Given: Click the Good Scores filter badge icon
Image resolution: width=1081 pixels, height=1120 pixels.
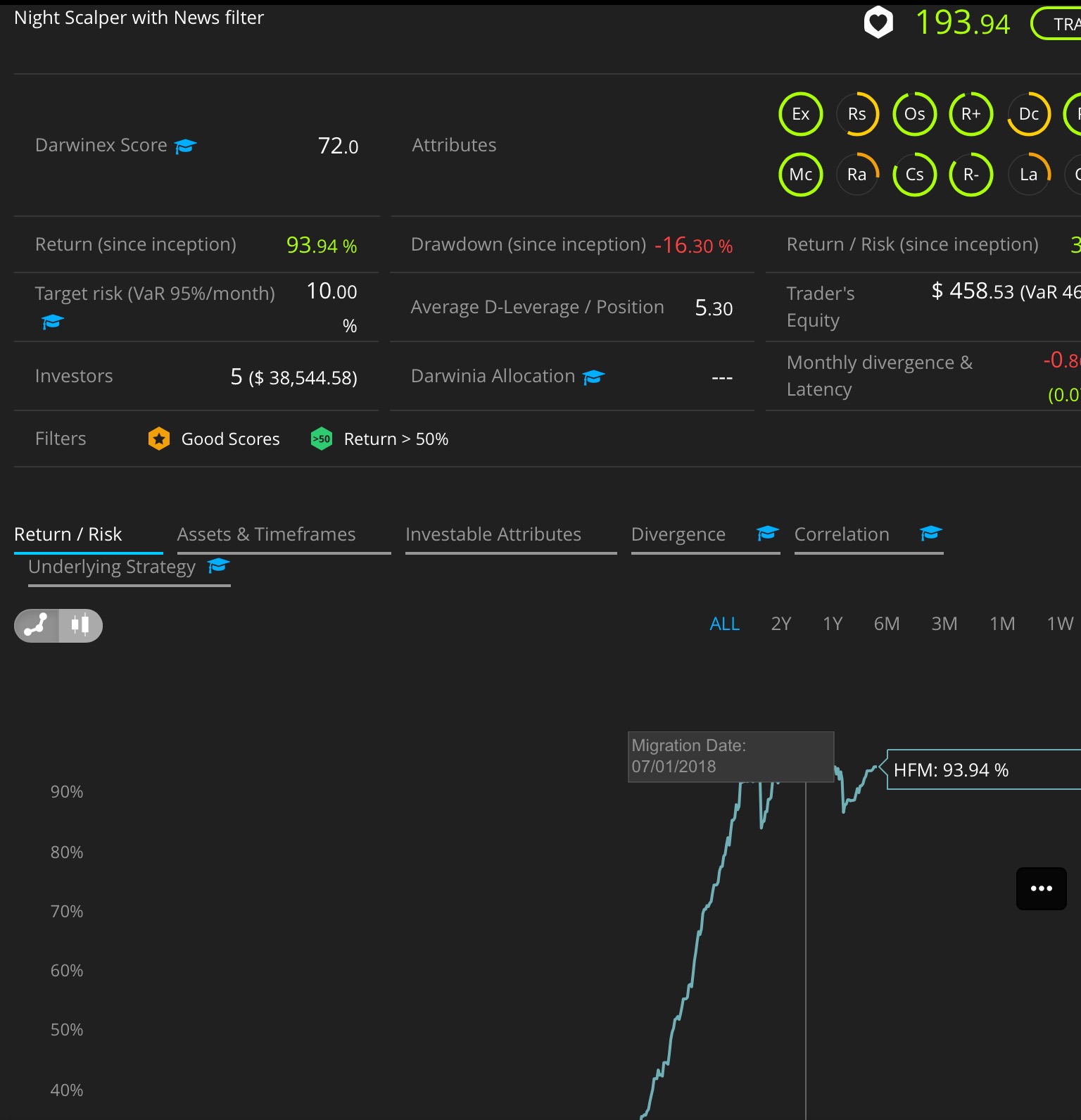Looking at the screenshot, I should (x=159, y=439).
